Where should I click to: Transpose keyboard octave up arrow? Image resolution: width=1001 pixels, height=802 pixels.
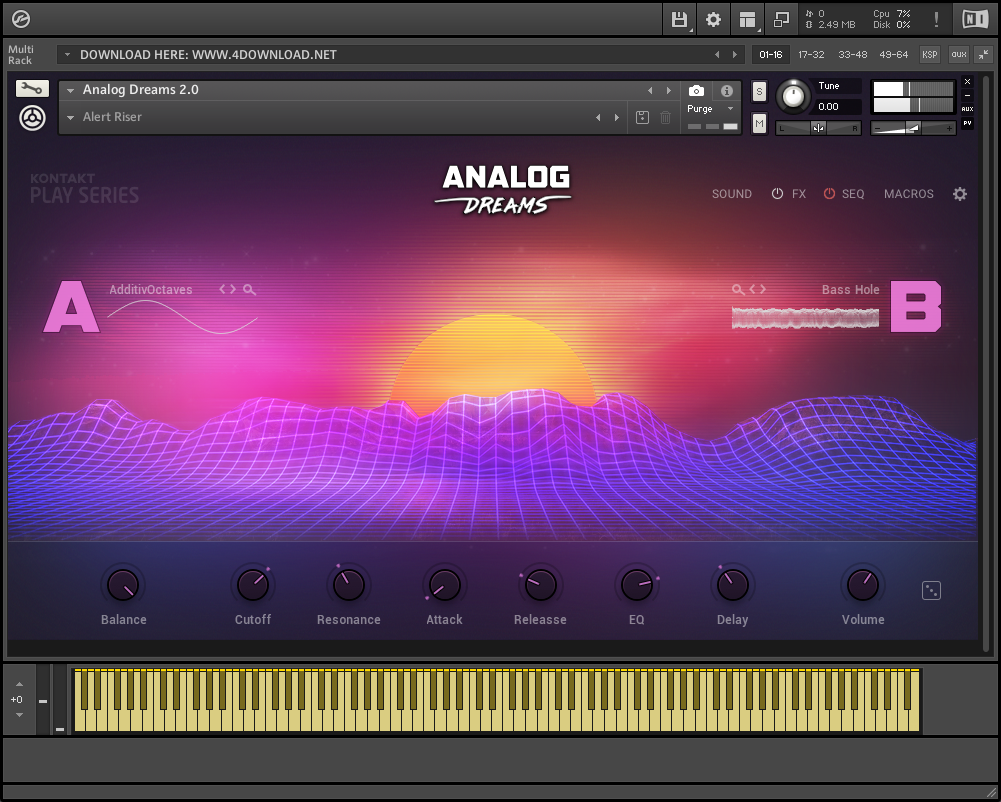(x=19, y=685)
